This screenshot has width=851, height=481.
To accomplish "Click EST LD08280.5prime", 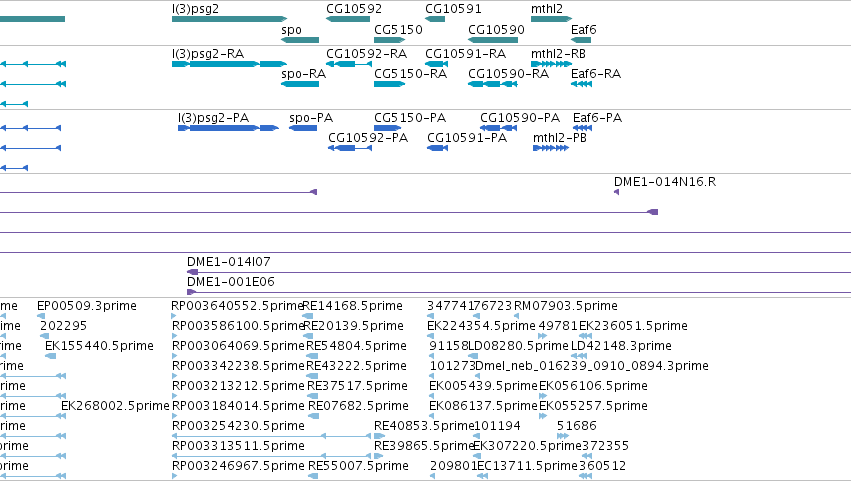I will tap(518, 346).
